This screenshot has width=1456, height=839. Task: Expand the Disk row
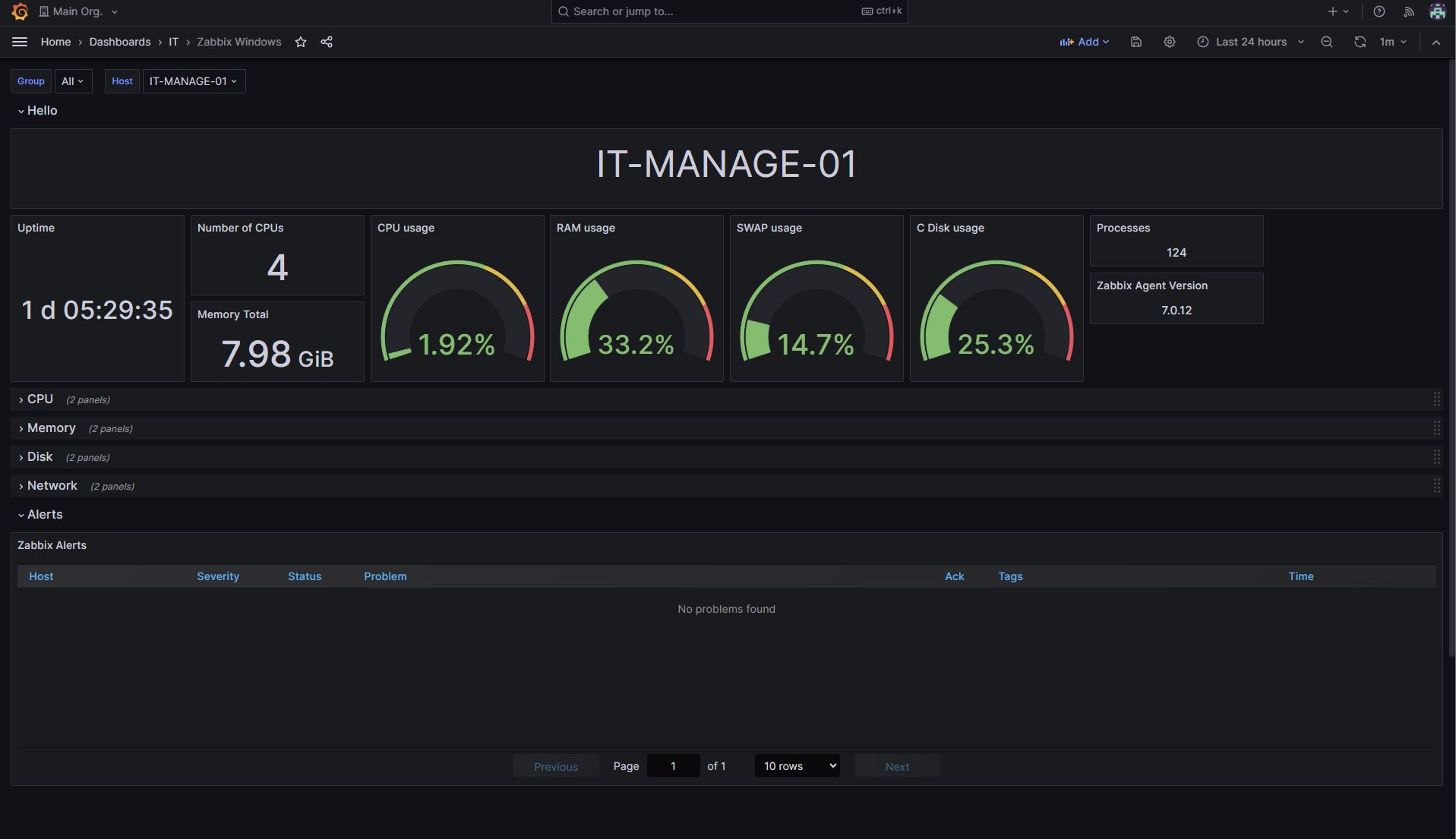pos(35,457)
